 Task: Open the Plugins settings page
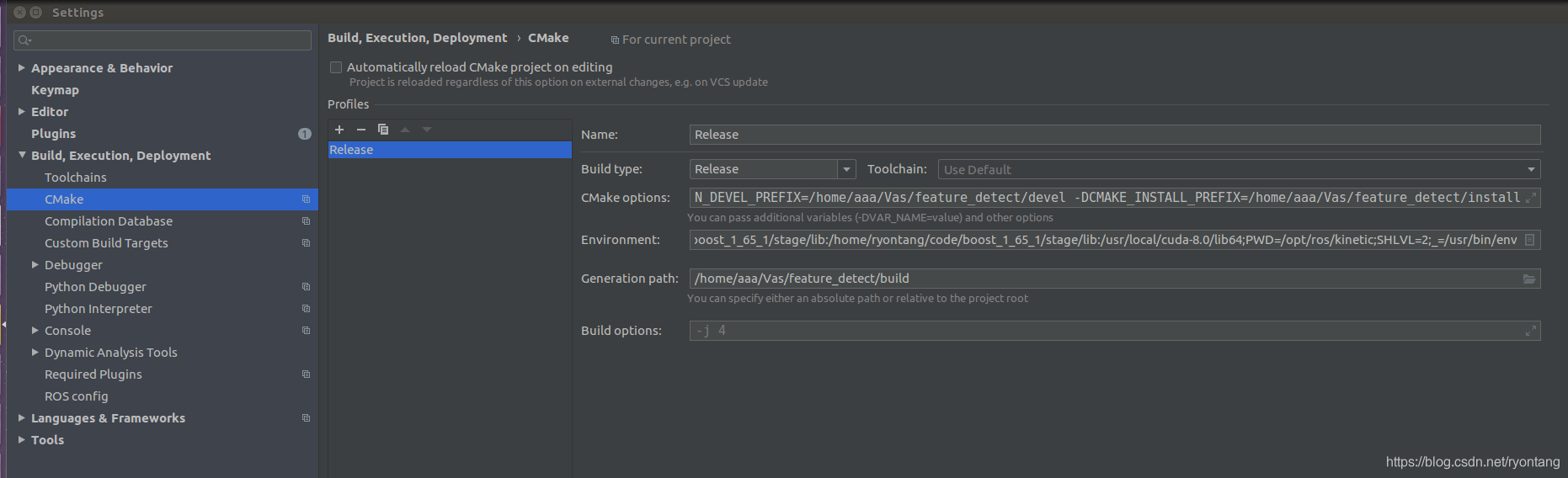pos(53,134)
